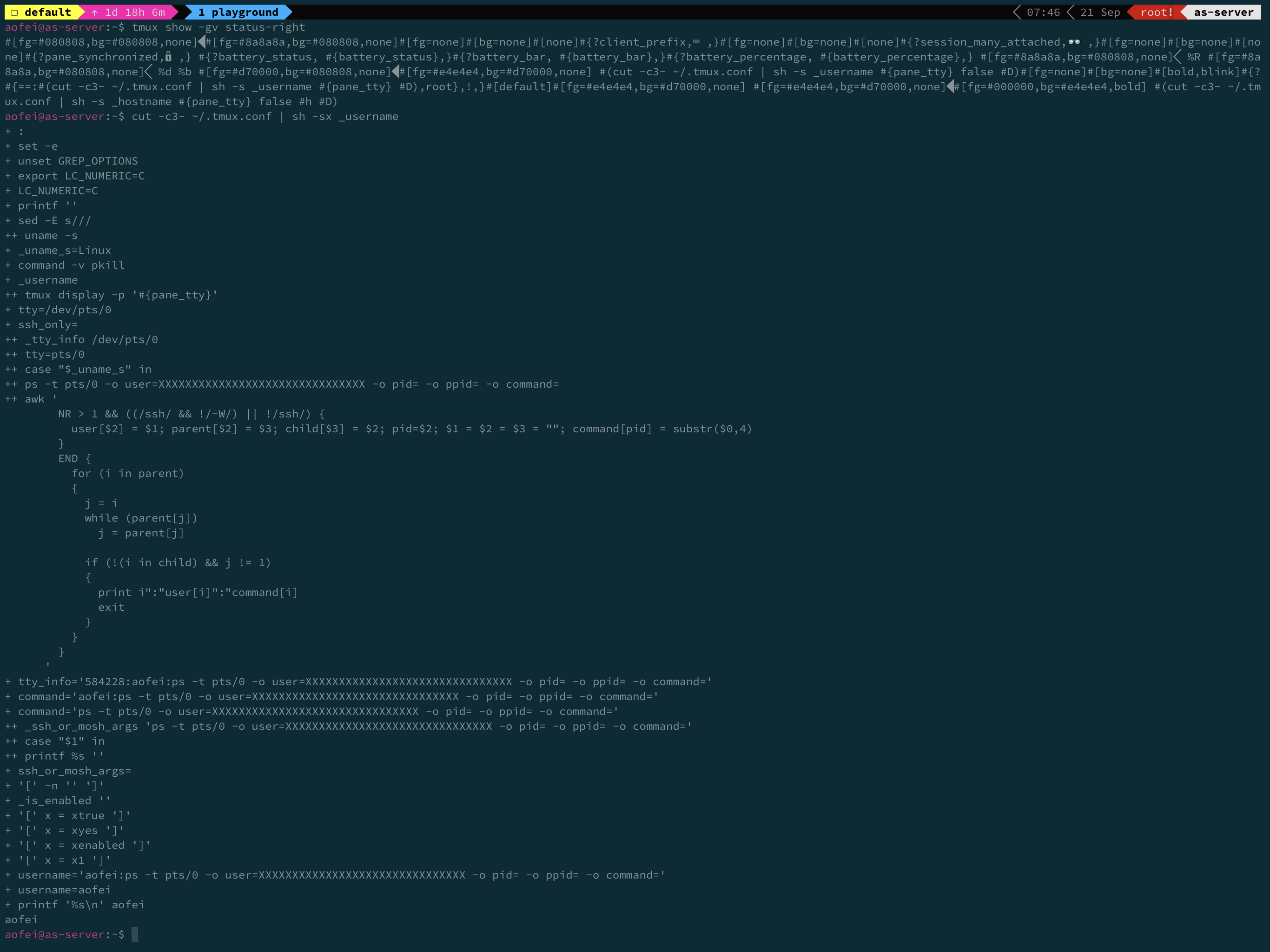This screenshot has width=1270, height=952.
Task: Click the '+ sed -E s///' line
Action: point(48,220)
